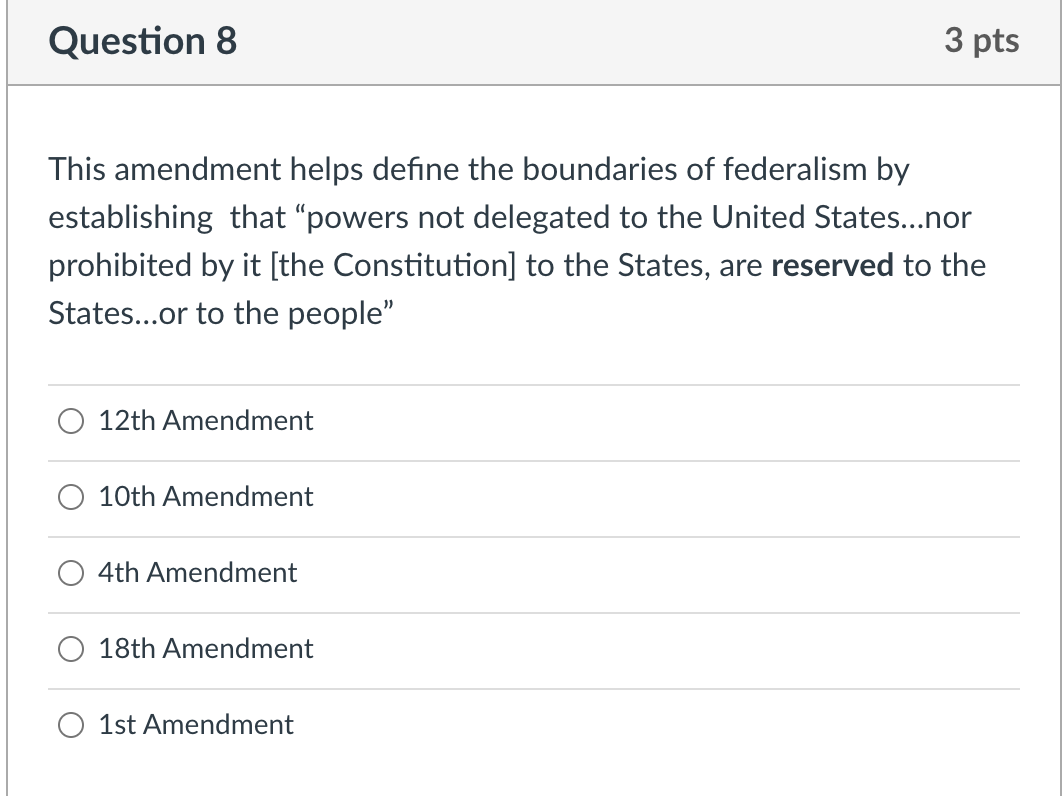
Task: Click the 10th Amendment answer text
Action: [x=205, y=497]
